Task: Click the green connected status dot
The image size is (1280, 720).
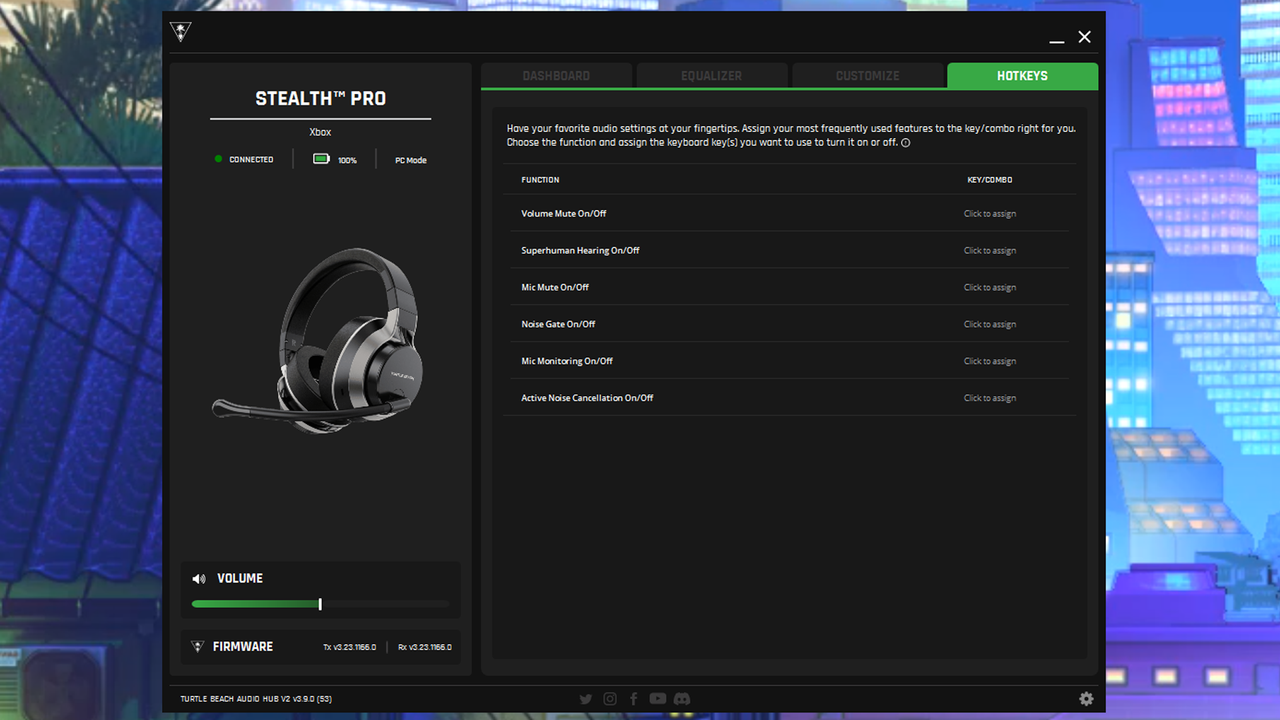Action: point(218,159)
